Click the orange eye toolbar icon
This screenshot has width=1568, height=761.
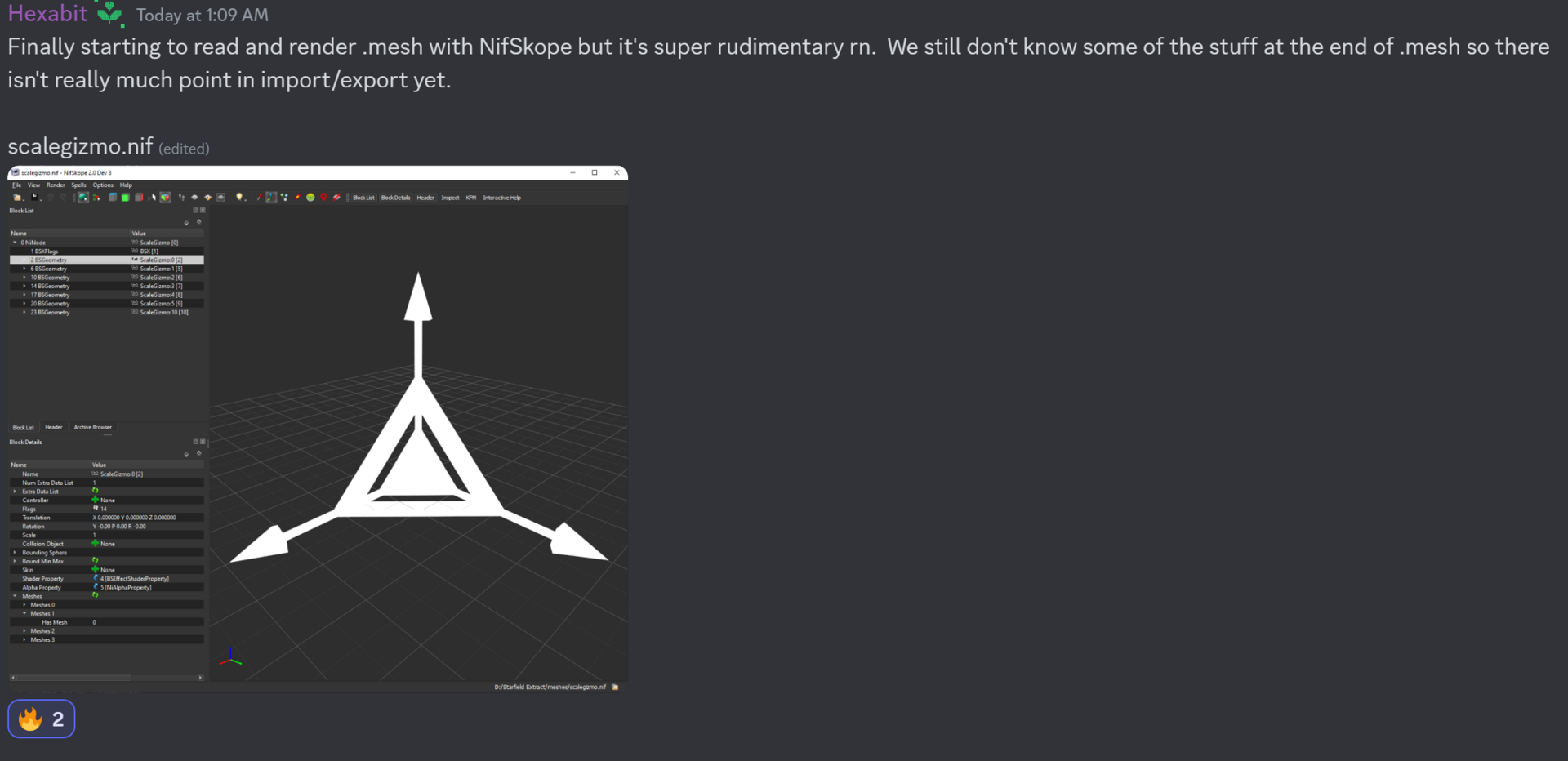207,198
